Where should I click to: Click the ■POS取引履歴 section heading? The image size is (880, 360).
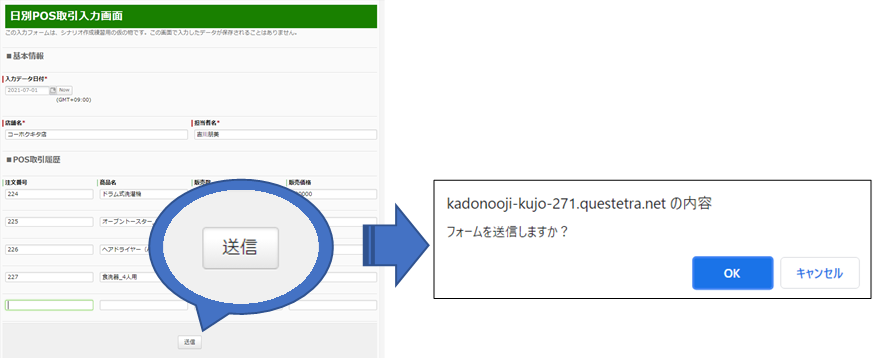point(33,160)
